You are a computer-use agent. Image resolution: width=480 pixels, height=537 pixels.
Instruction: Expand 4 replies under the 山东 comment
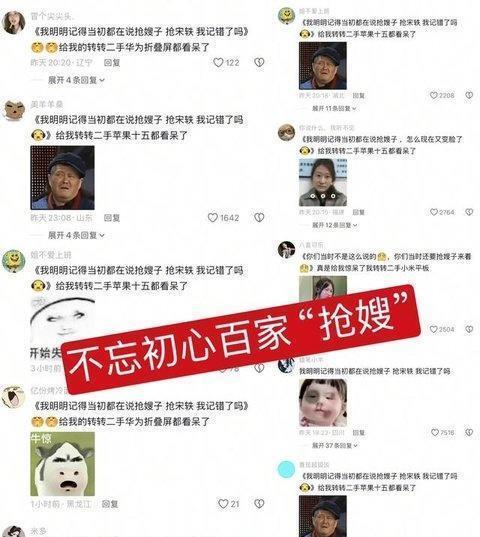pyautogui.click(x=76, y=235)
